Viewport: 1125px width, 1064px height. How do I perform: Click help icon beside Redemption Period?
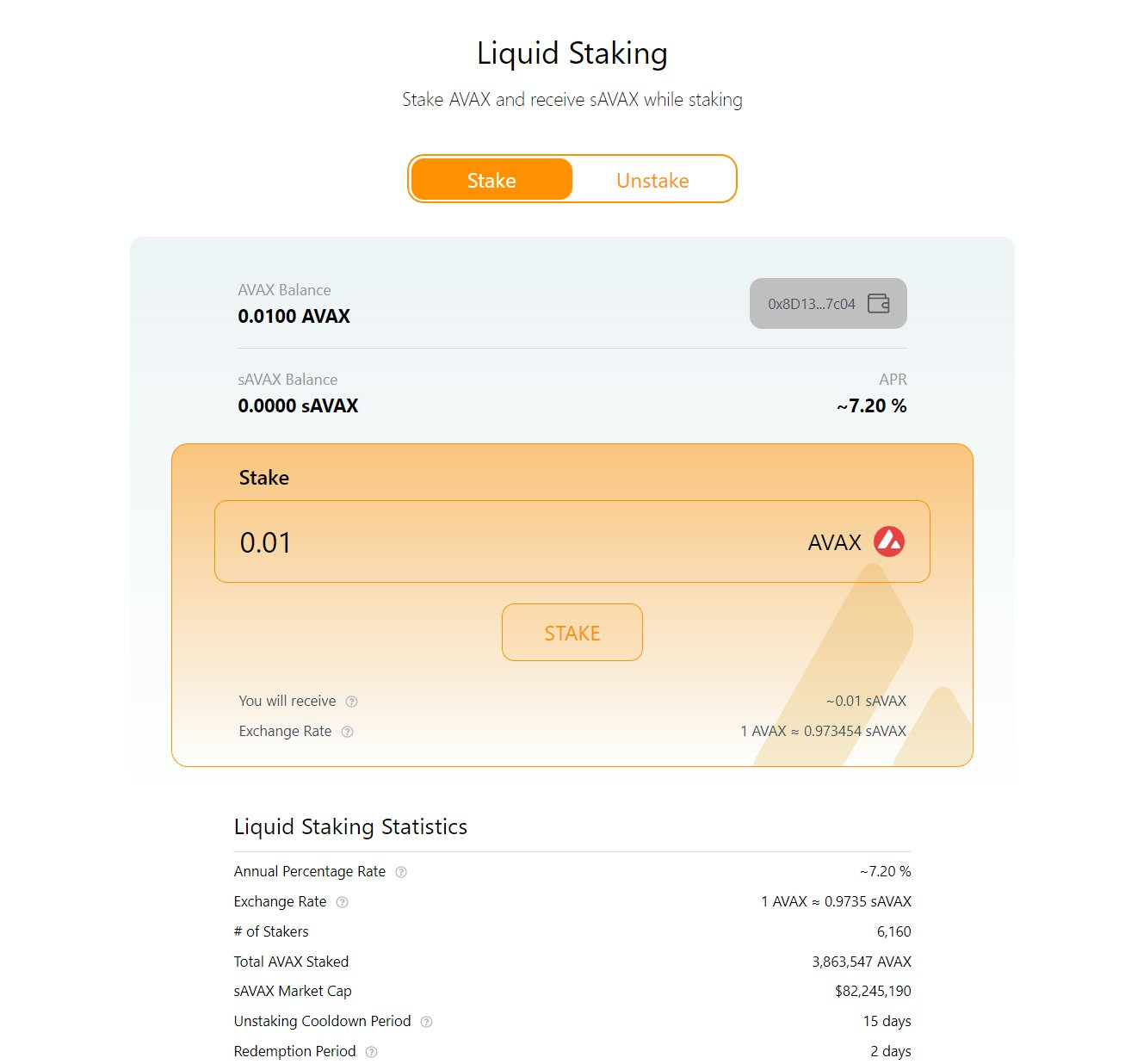tap(371, 1052)
